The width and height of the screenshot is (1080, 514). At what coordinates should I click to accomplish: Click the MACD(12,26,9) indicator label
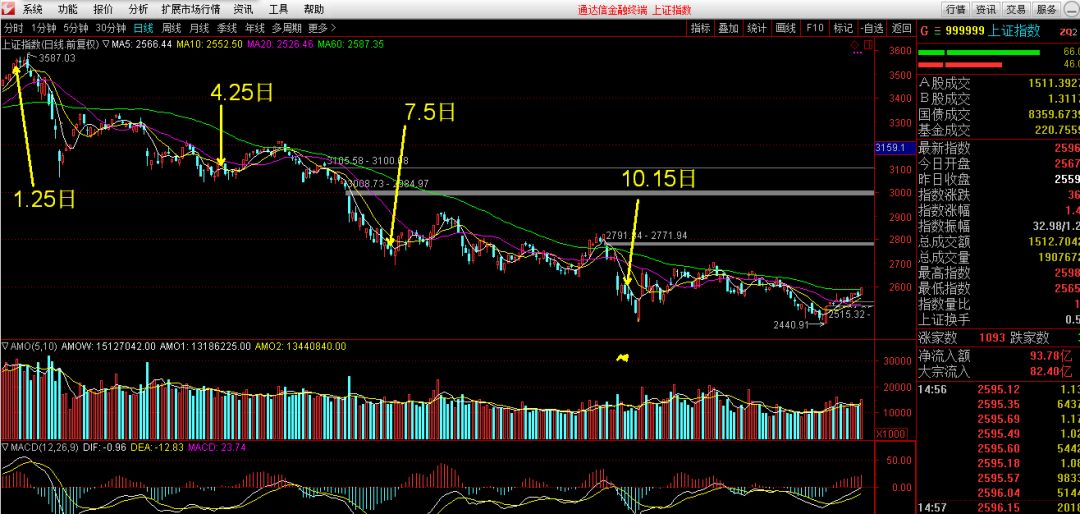(45, 447)
